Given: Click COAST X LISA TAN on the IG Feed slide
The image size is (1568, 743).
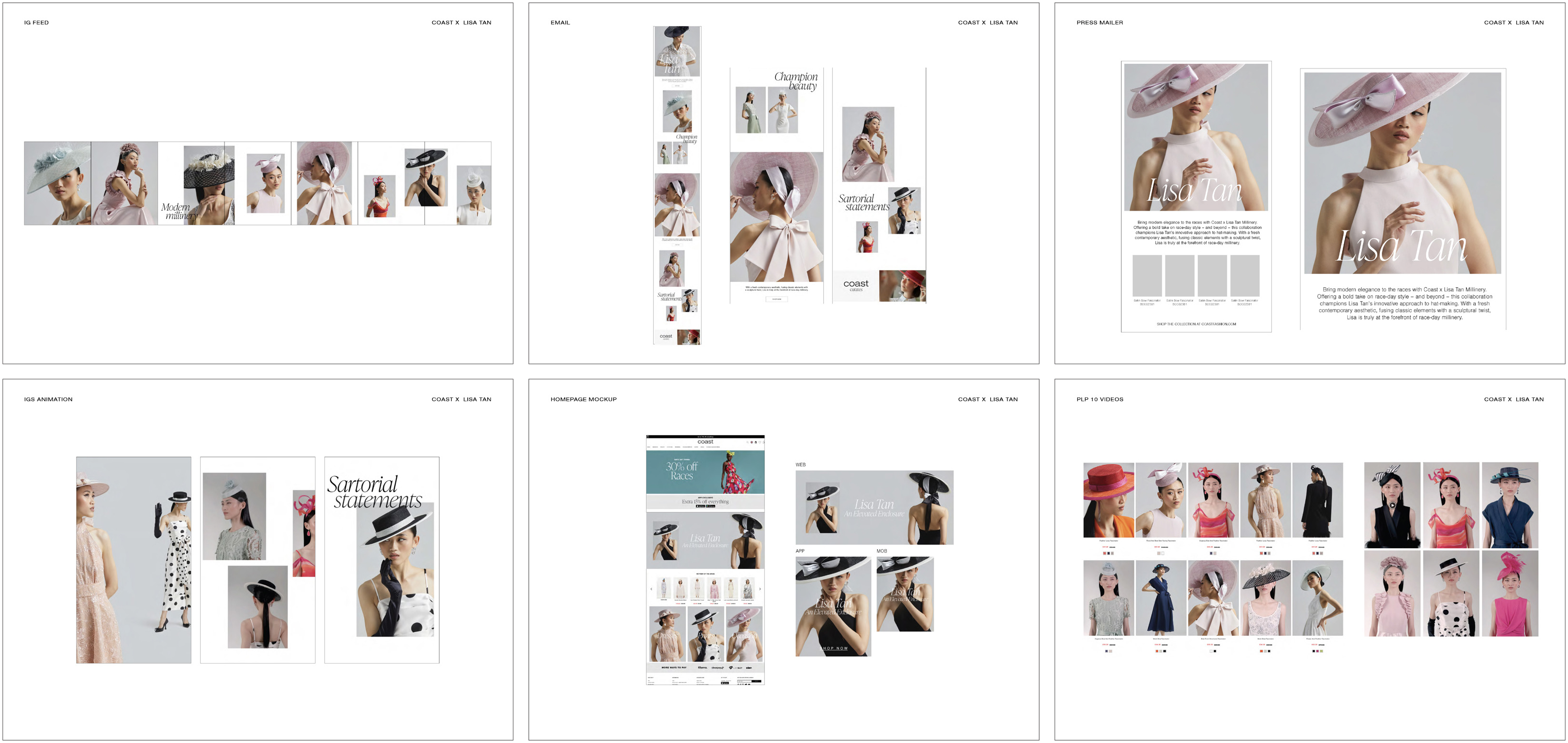Looking at the screenshot, I should click(461, 23).
